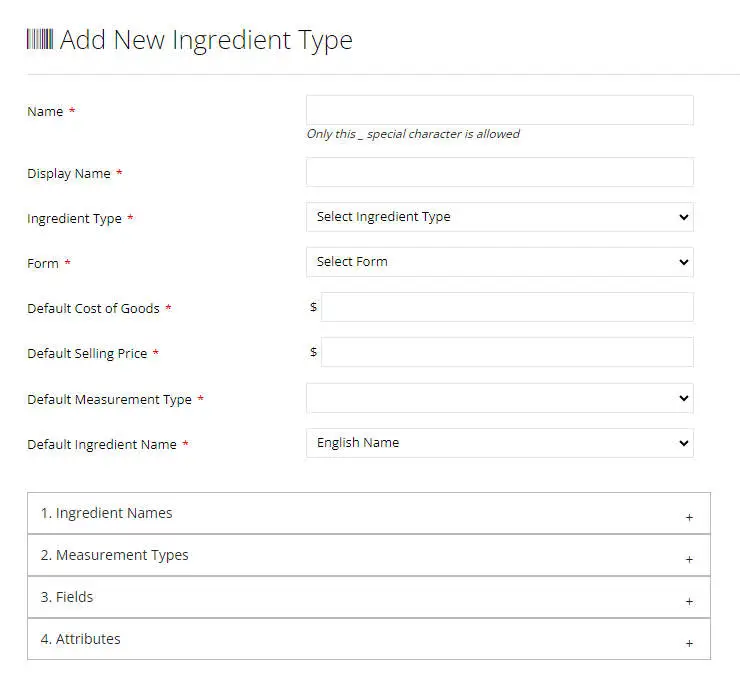Click into the Name text field
Image resolution: width=740 pixels, height=699 pixels.
coord(499,110)
